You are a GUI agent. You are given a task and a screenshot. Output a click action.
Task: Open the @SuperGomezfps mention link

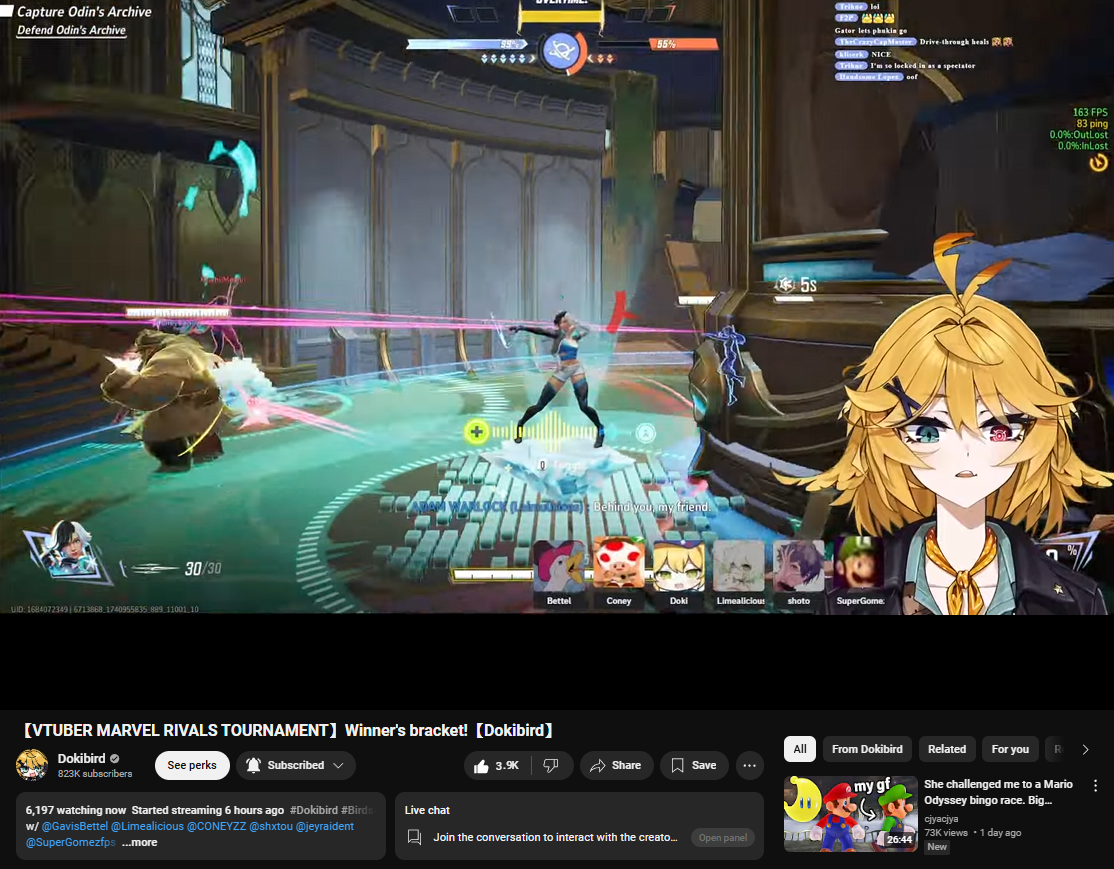pyautogui.click(x=70, y=842)
